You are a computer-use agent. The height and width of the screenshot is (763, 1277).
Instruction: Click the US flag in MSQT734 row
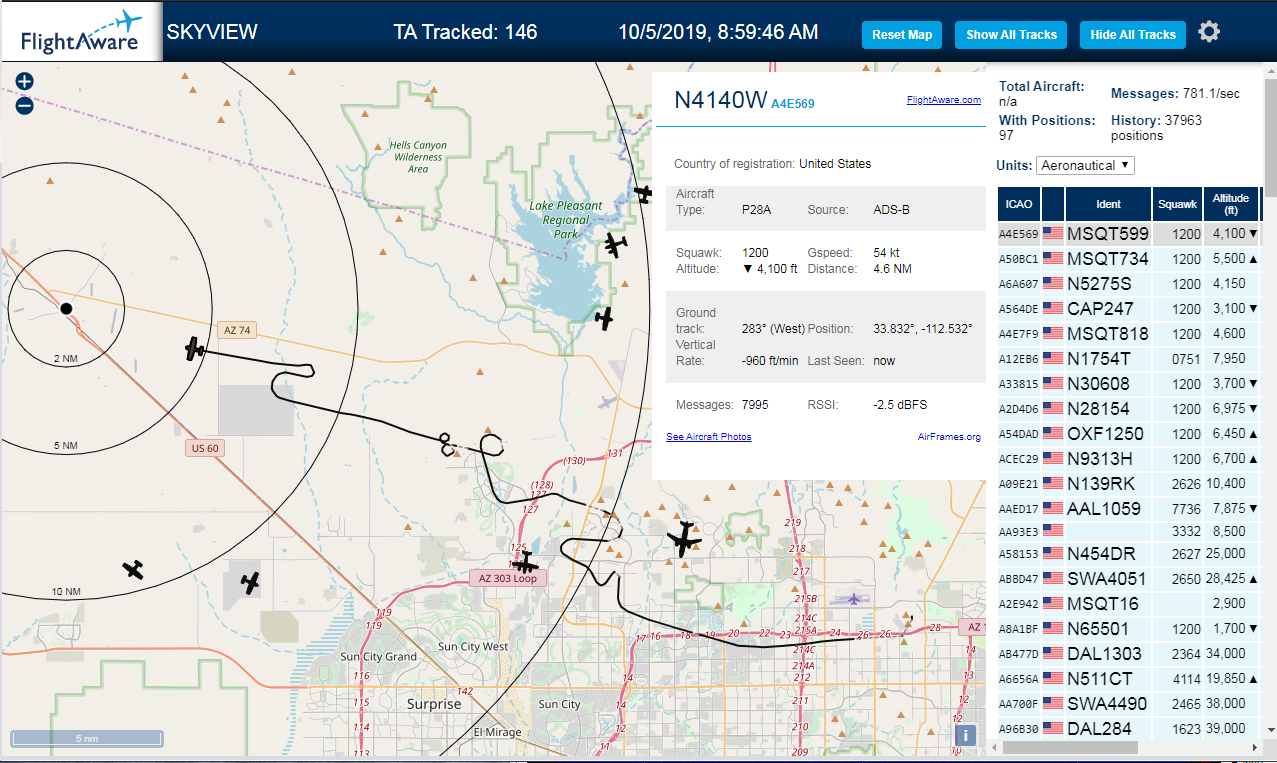pyautogui.click(x=1053, y=259)
